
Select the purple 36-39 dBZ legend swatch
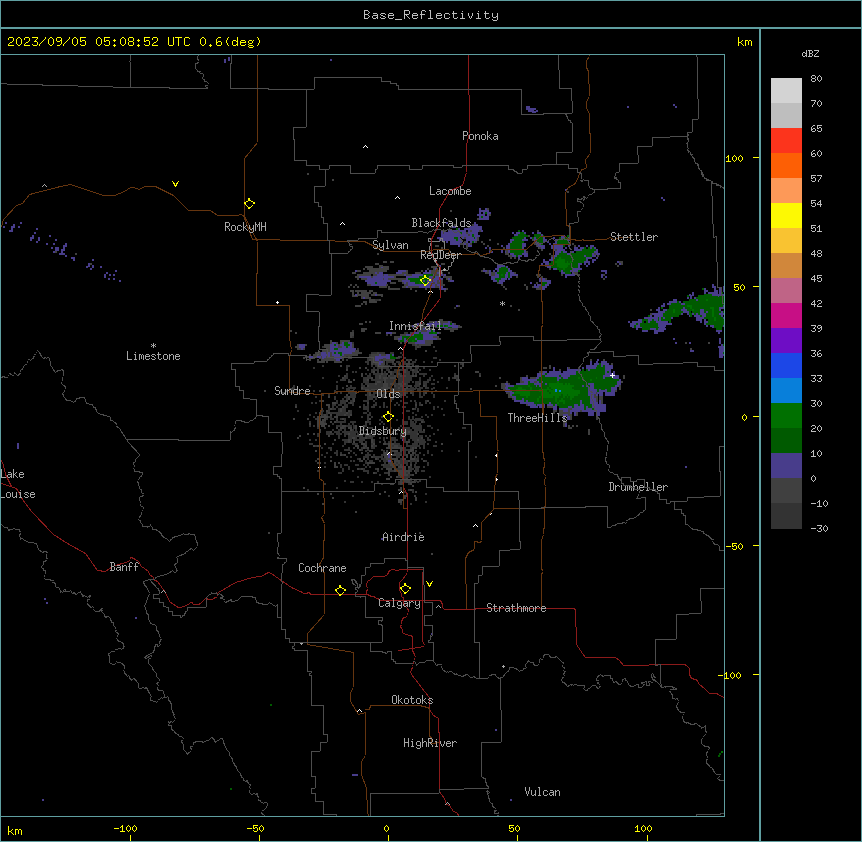click(786, 341)
